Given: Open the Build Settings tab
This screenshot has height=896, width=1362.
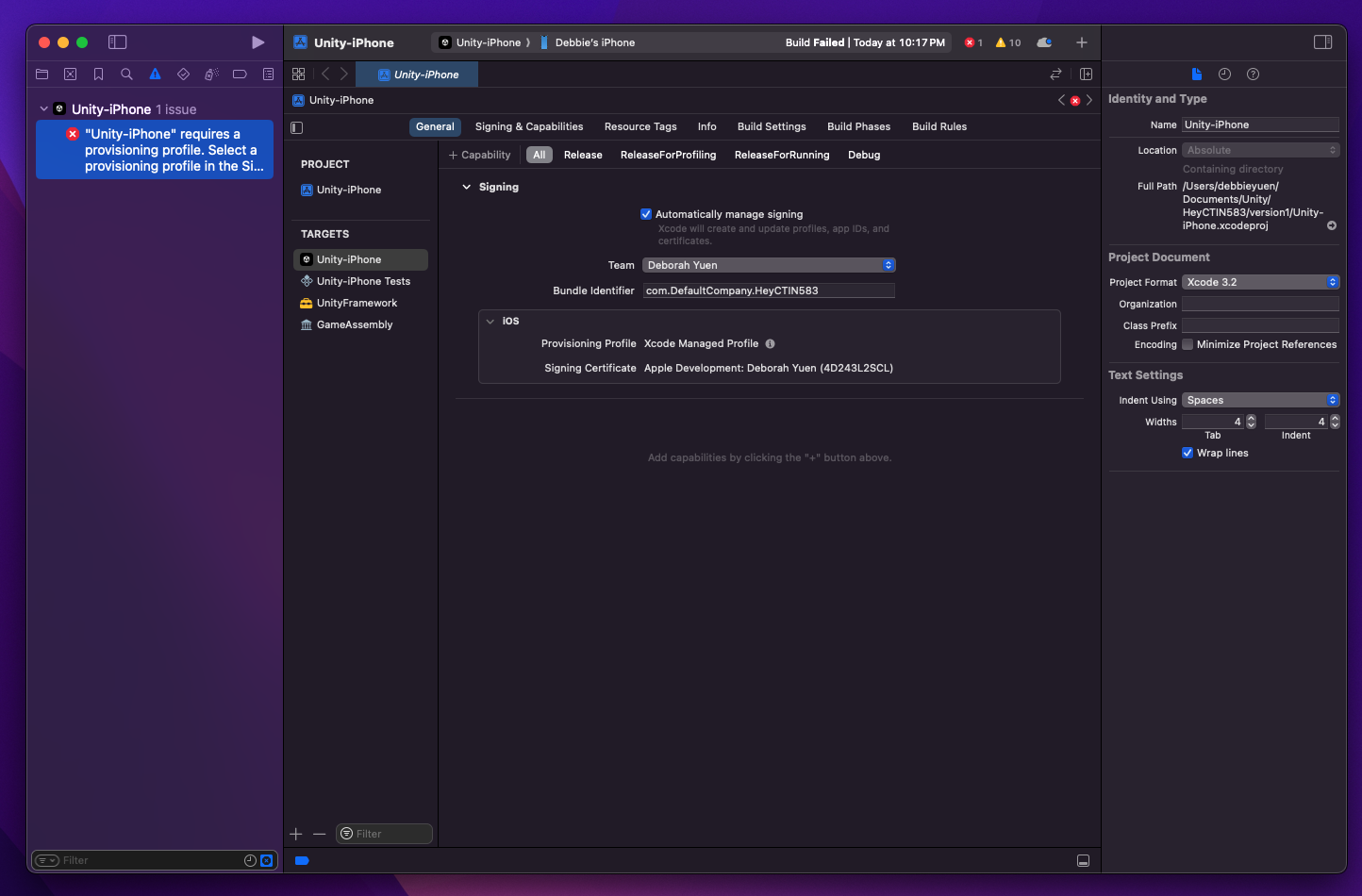Looking at the screenshot, I should click(x=772, y=126).
